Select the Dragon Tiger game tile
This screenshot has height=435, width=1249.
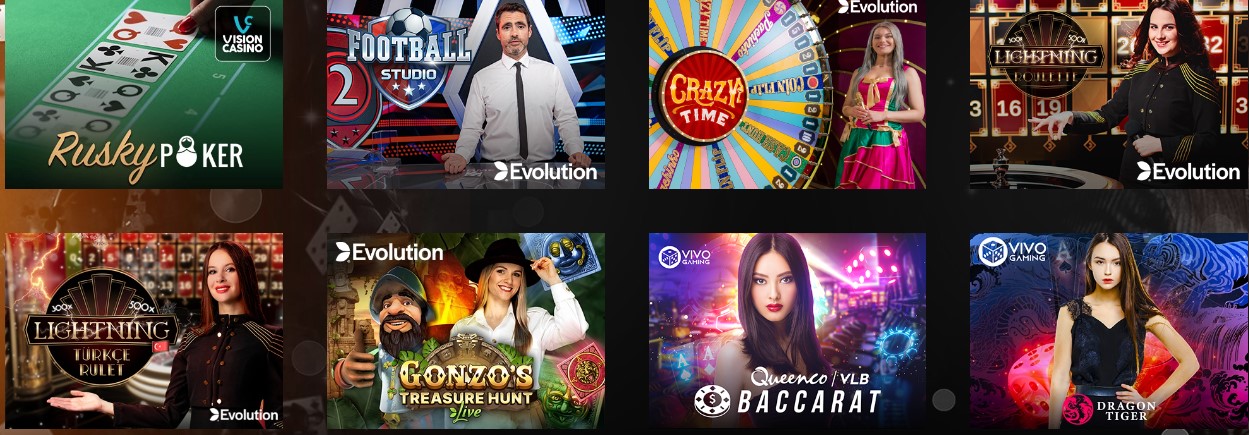[1109, 331]
